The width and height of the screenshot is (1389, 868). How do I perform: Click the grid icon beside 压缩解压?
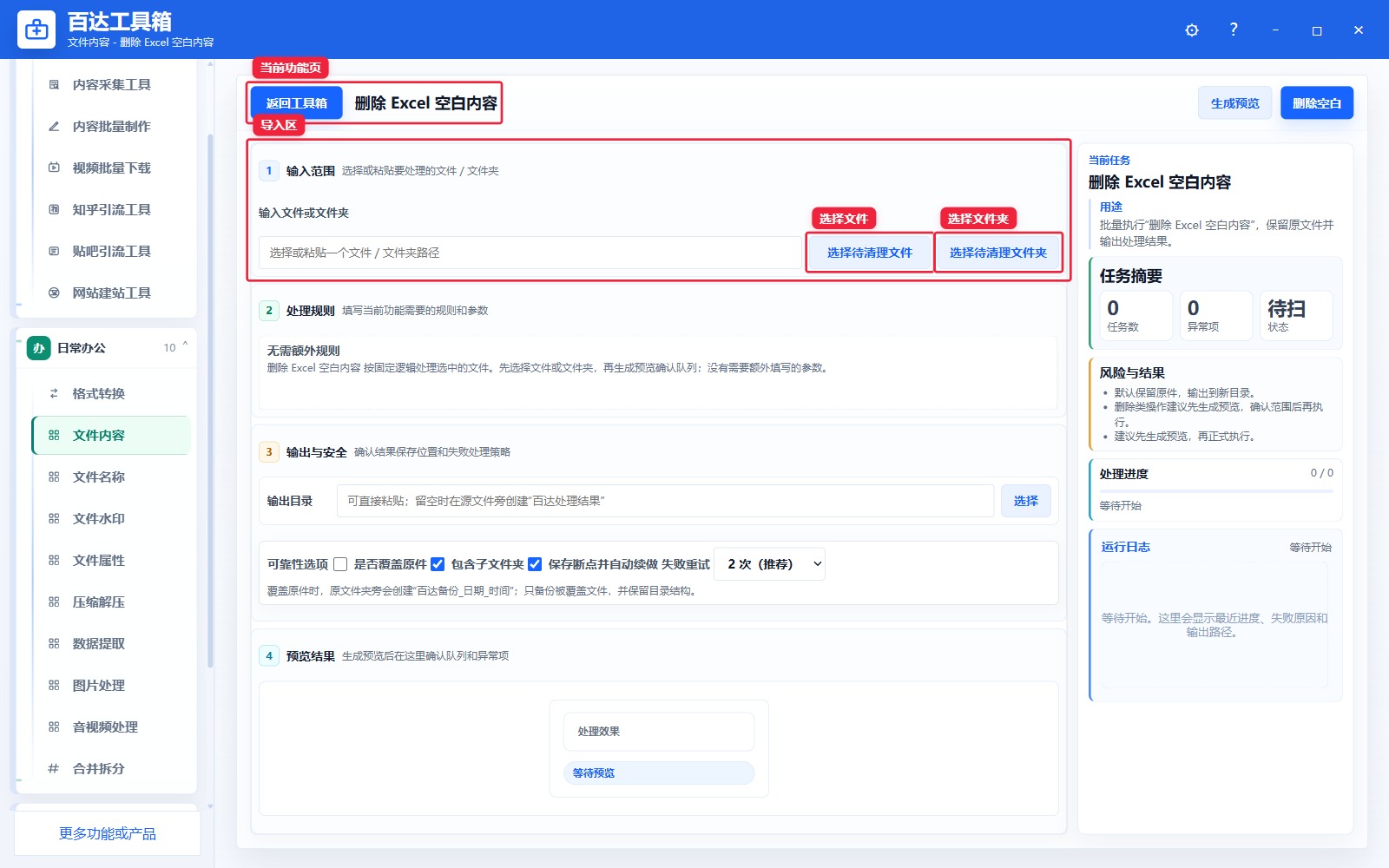point(54,602)
